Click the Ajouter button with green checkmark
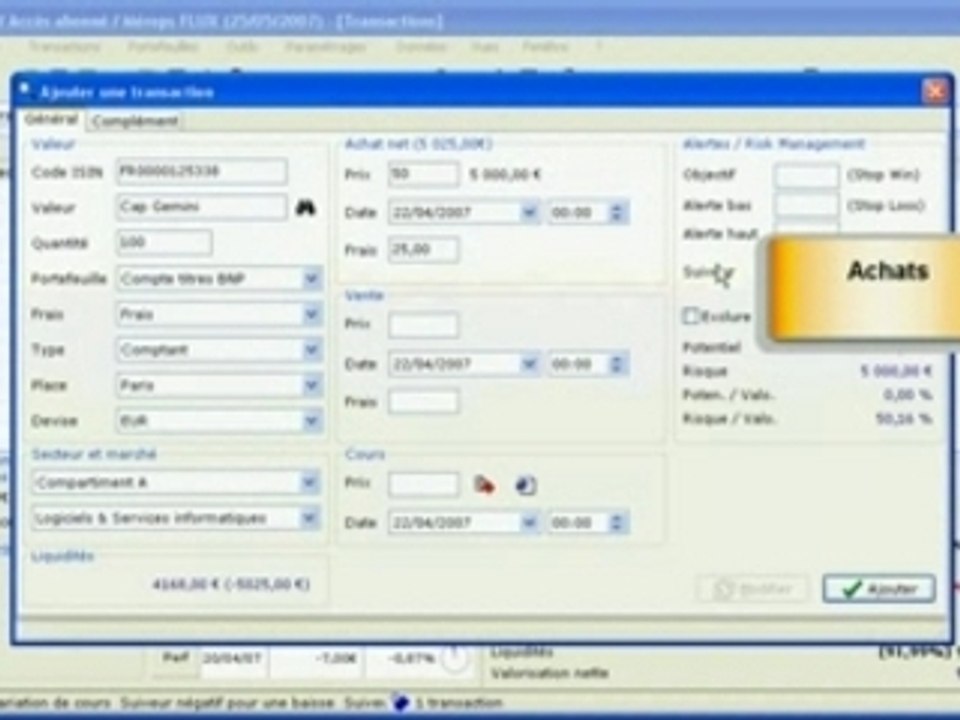 pyautogui.click(x=879, y=589)
